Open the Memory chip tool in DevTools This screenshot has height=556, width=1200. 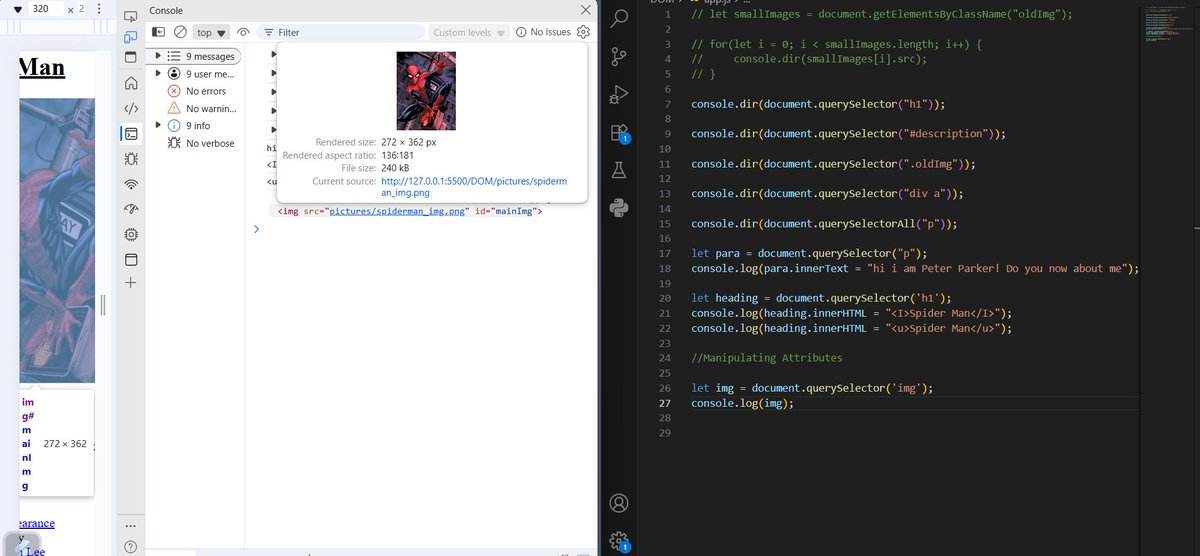tap(131, 234)
